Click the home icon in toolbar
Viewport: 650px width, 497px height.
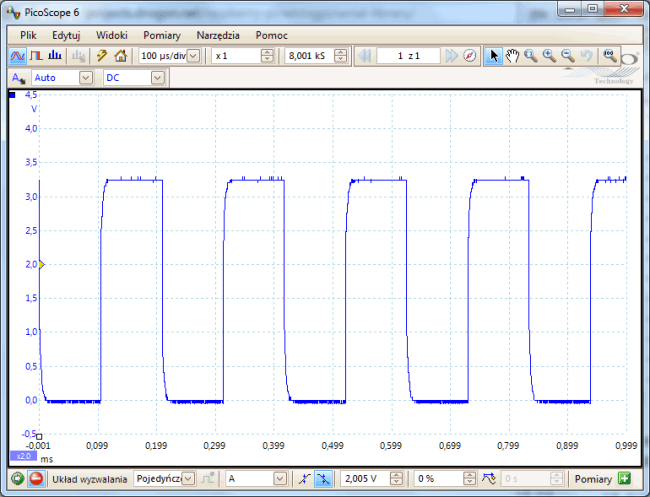[x=120, y=56]
